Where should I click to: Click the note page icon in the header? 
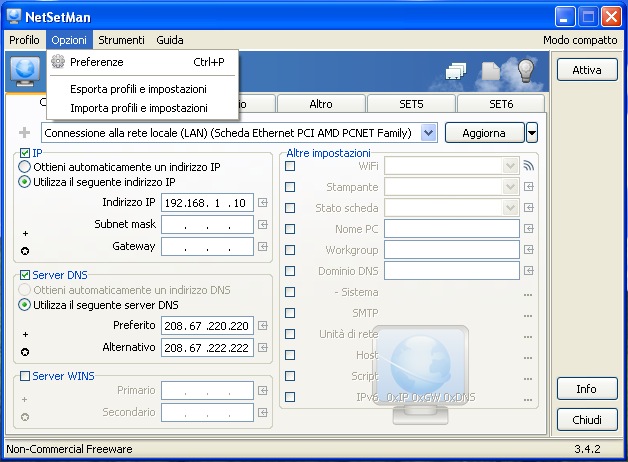pos(491,71)
